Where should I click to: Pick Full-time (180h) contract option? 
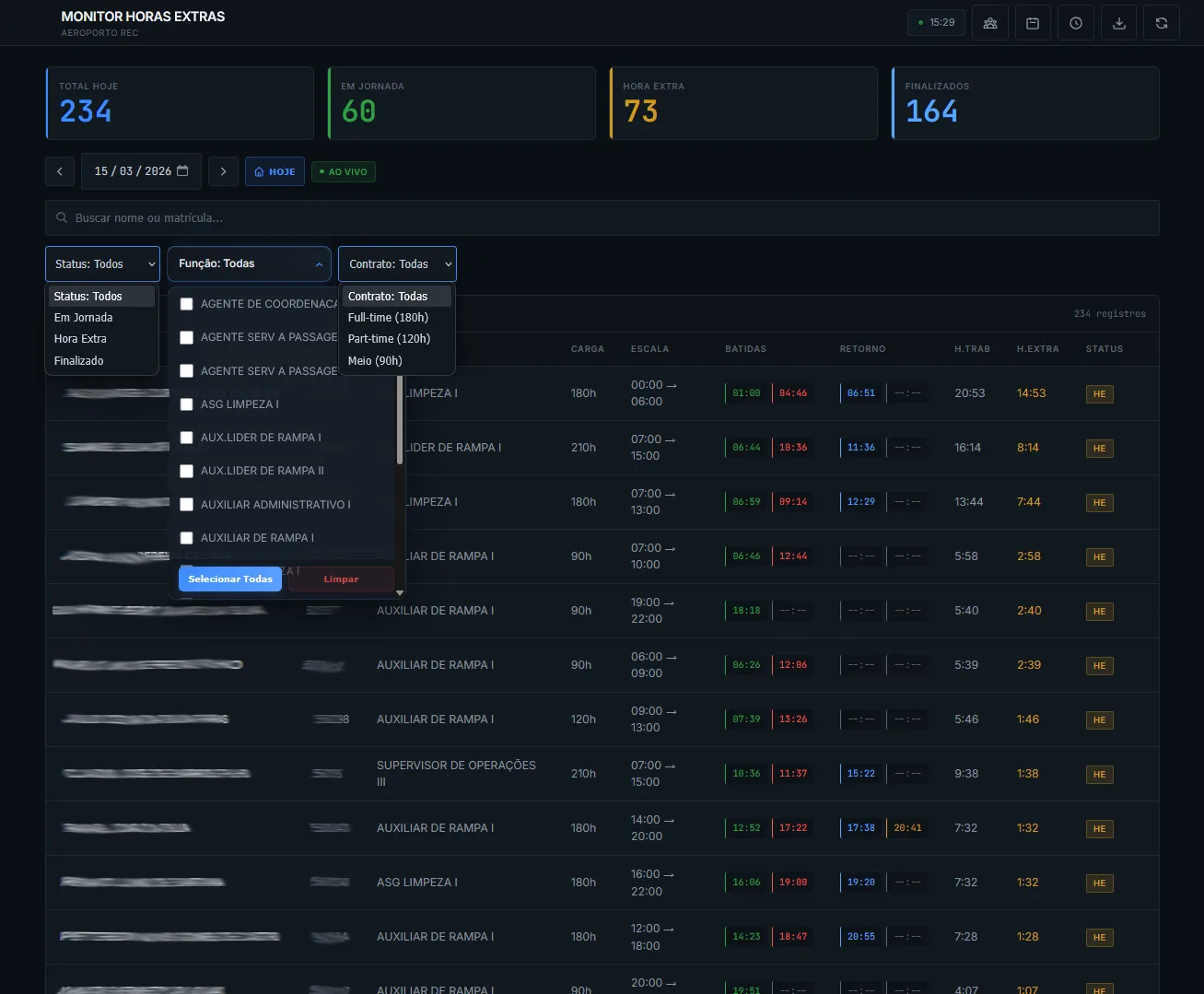point(397,318)
